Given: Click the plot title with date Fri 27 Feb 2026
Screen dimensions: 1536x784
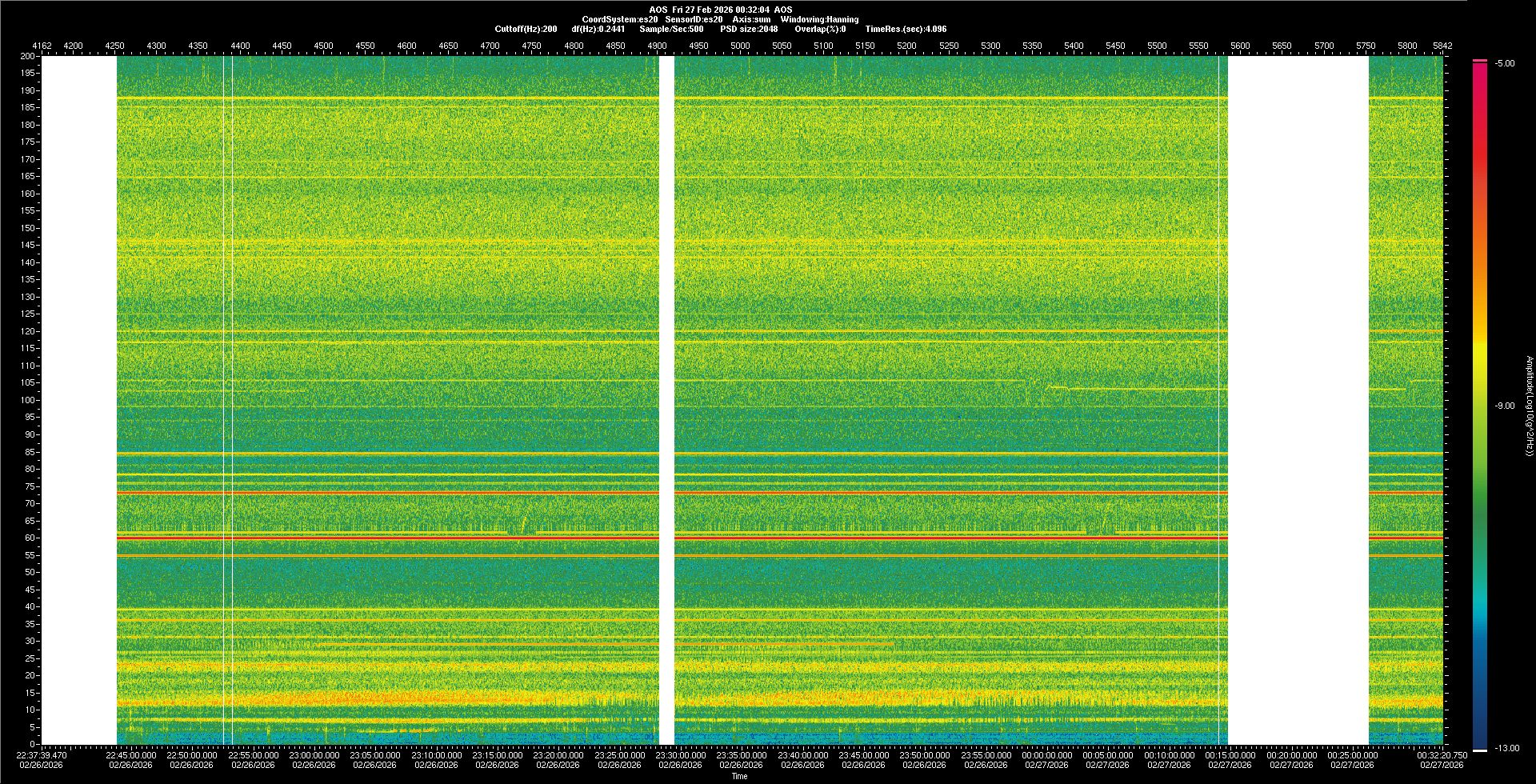Looking at the screenshot, I should pos(721,10).
